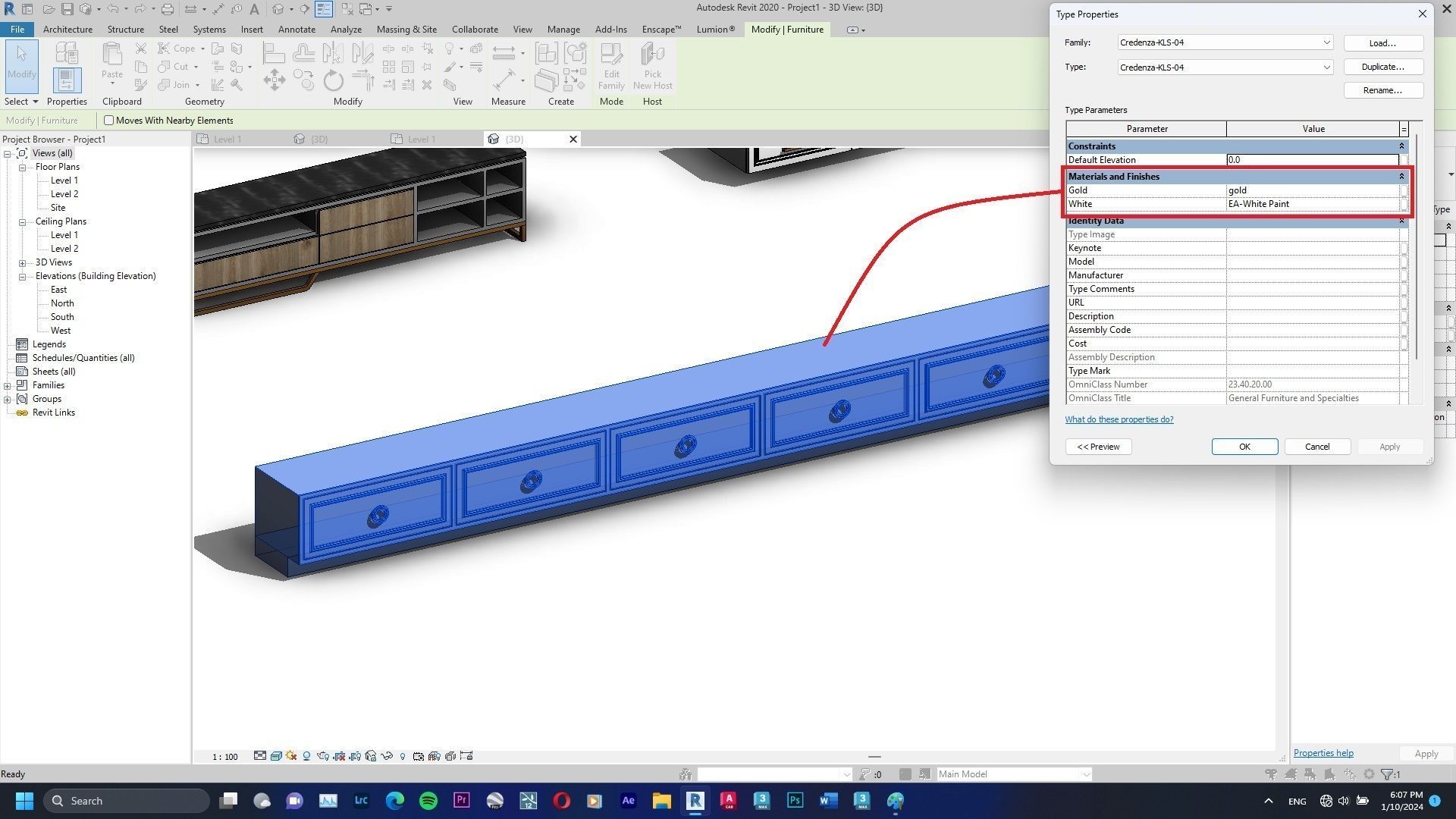Expand the 3D Views tree node
This screenshot has height=819, width=1456.
coord(23,262)
